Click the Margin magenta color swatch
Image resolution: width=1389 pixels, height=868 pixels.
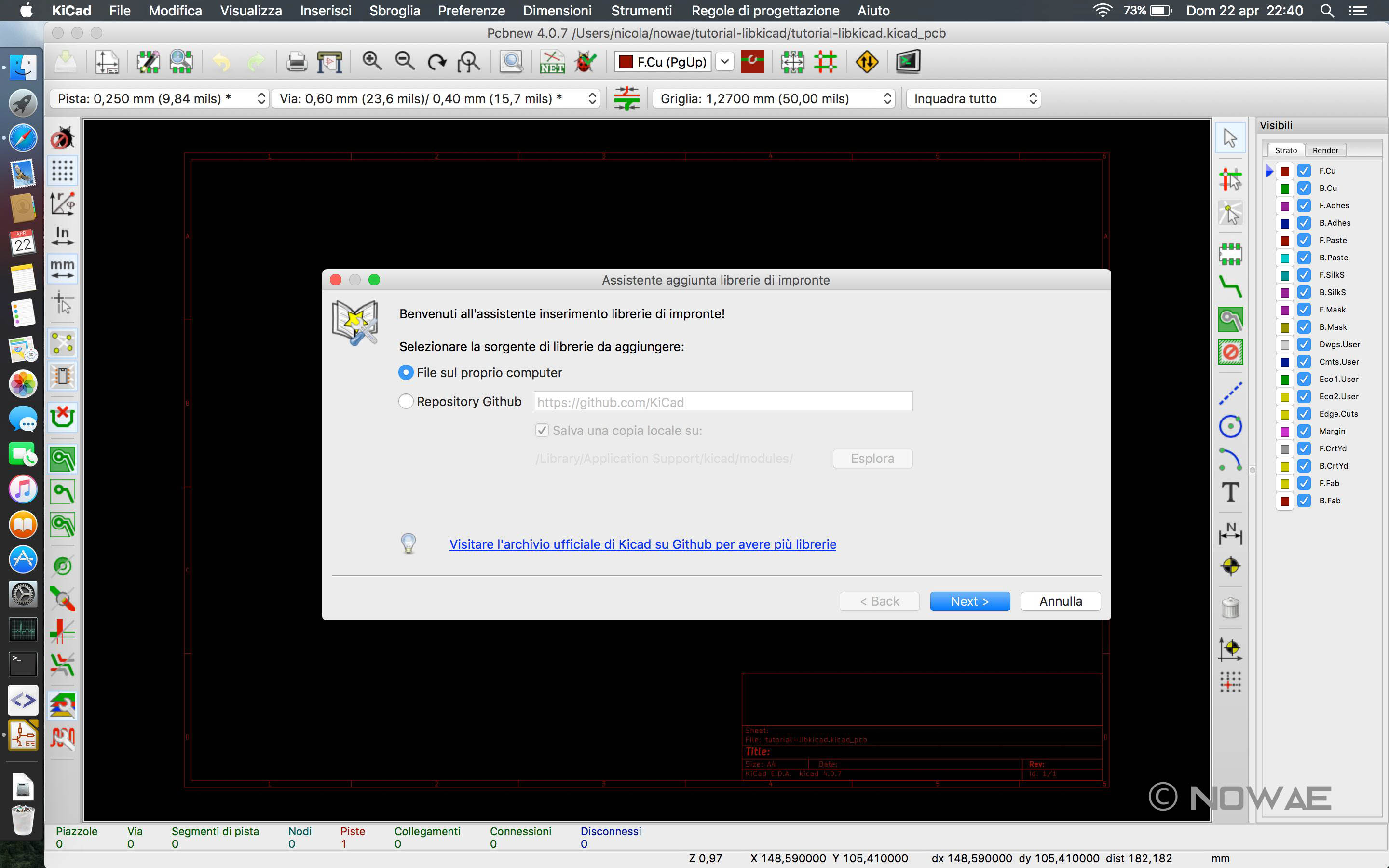[x=1284, y=432]
